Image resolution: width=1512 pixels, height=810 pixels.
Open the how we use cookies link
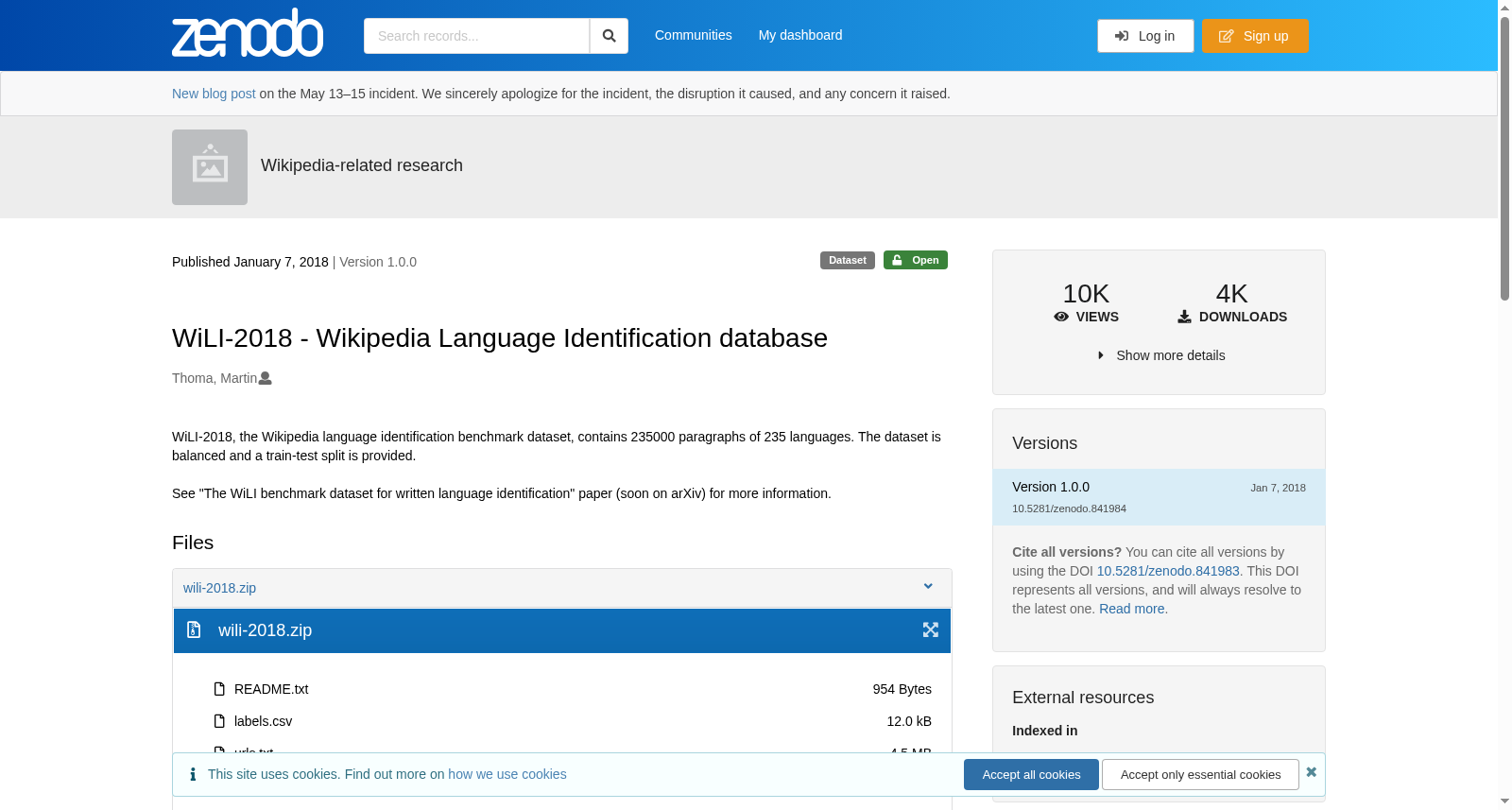click(507, 774)
